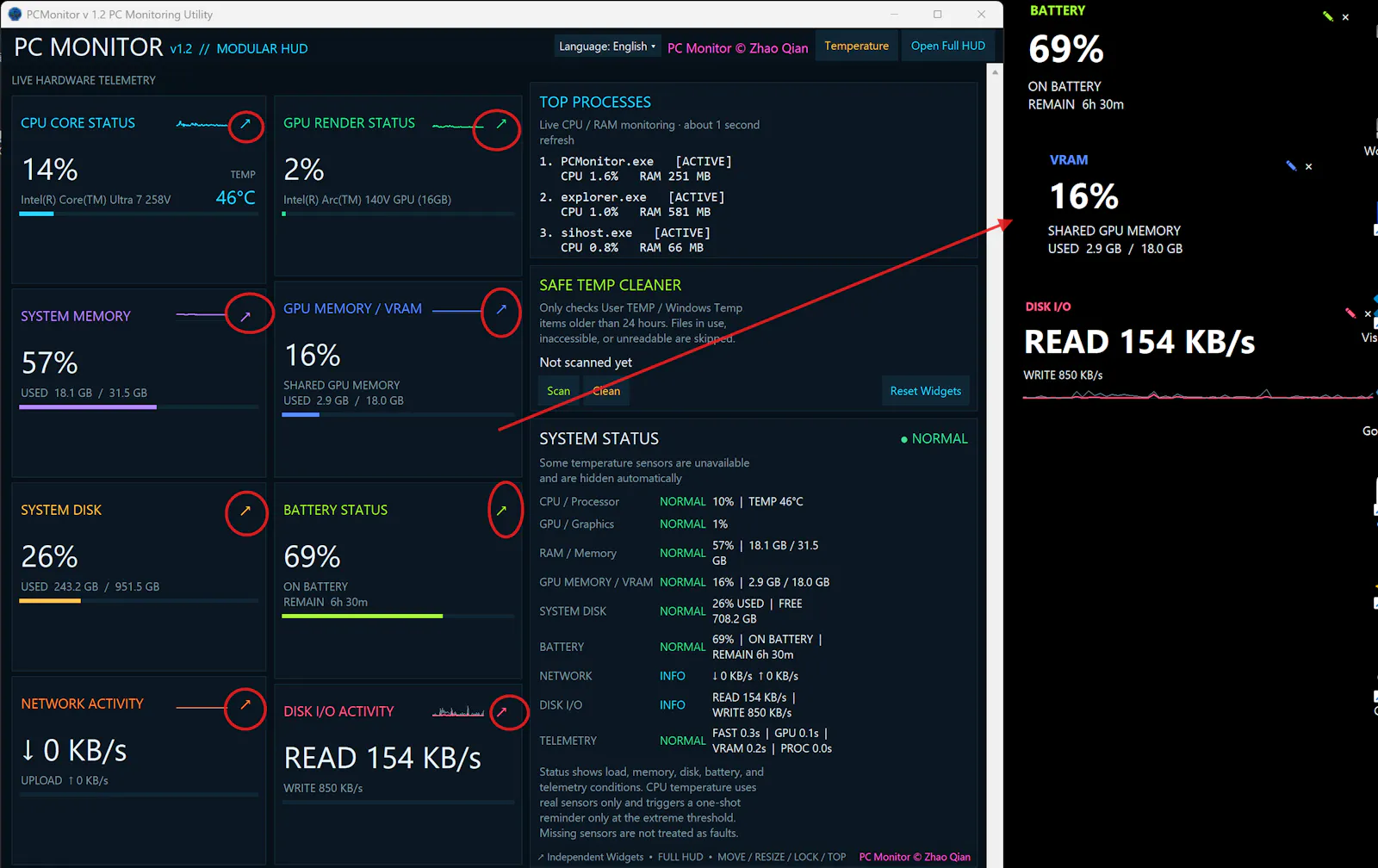The height and width of the screenshot is (868, 1378).
Task: Click the 'UPLOAD ↑ 0 KB/s' network text
Action: pyautogui.click(x=65, y=781)
